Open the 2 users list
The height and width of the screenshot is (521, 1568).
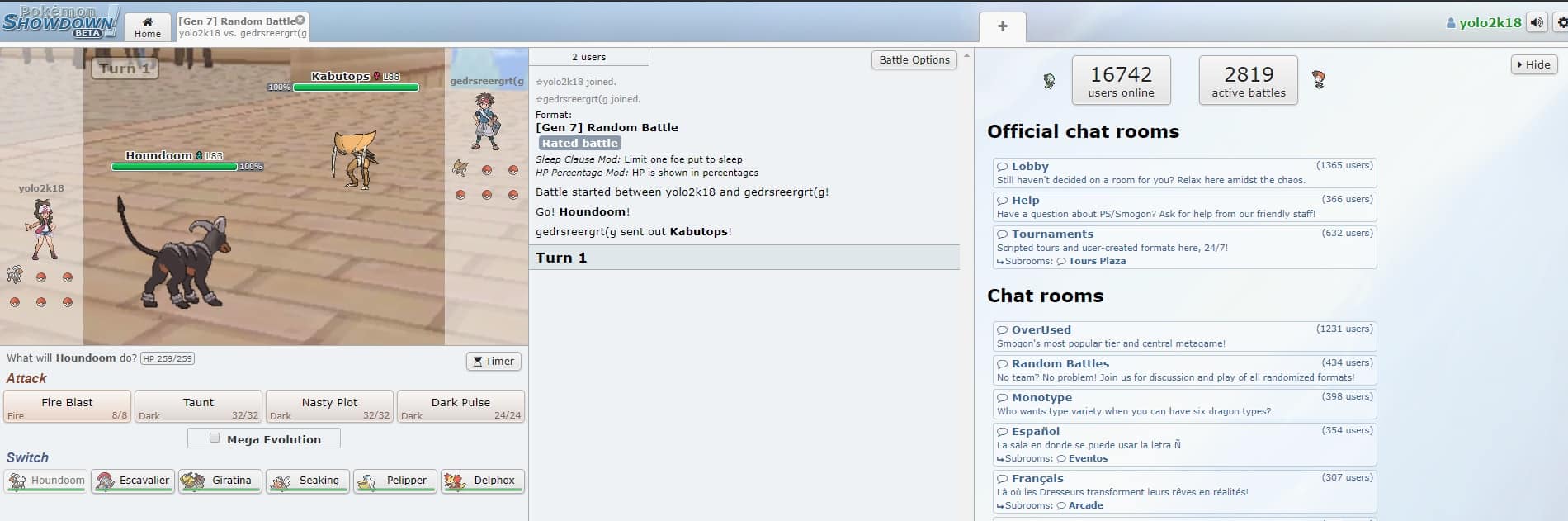pyautogui.click(x=588, y=57)
